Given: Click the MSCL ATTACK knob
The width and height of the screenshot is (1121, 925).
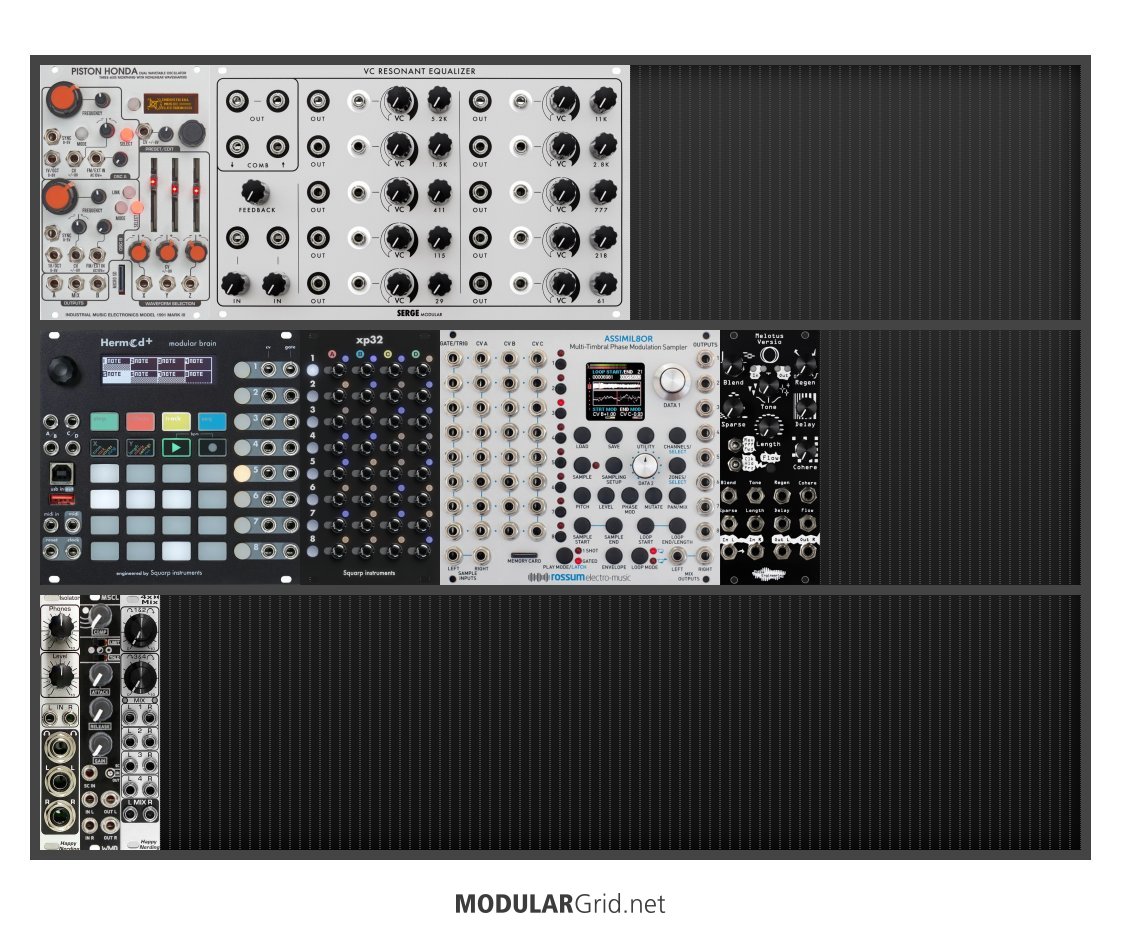Looking at the screenshot, I should tap(100, 674).
